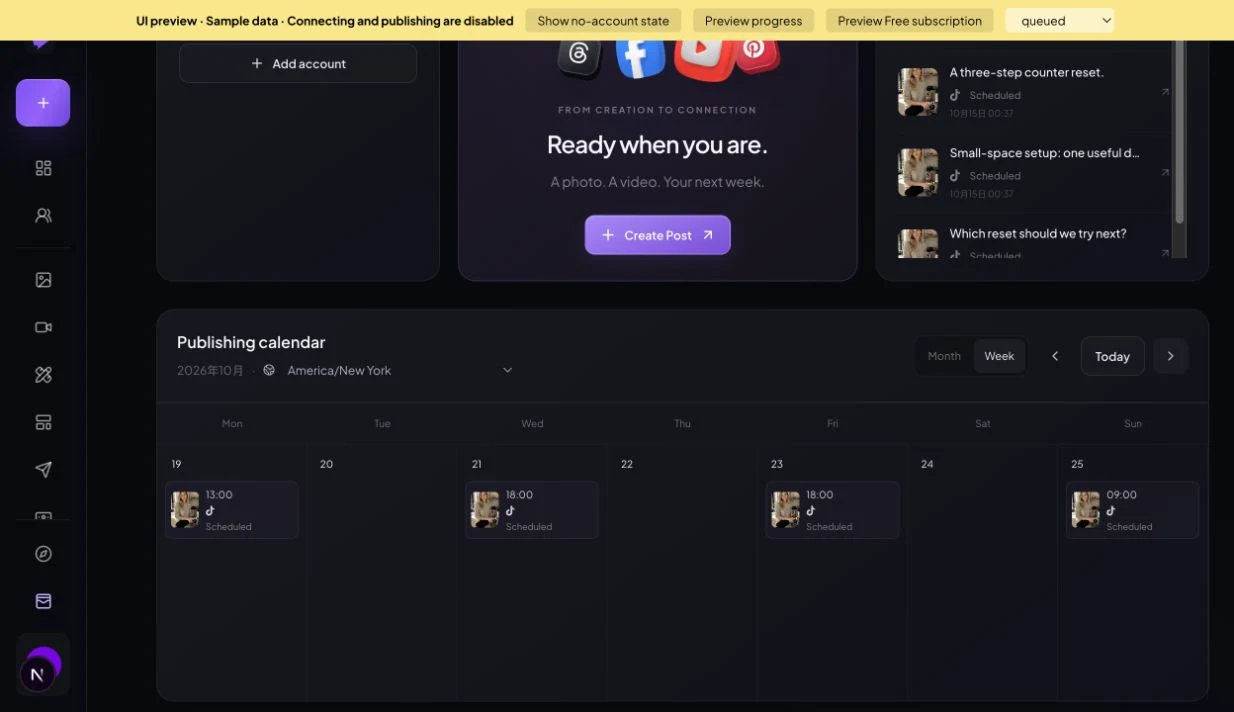This screenshot has height=712, width=1234.
Task: Click the 'Thu' column header
Action: [x=682, y=423]
